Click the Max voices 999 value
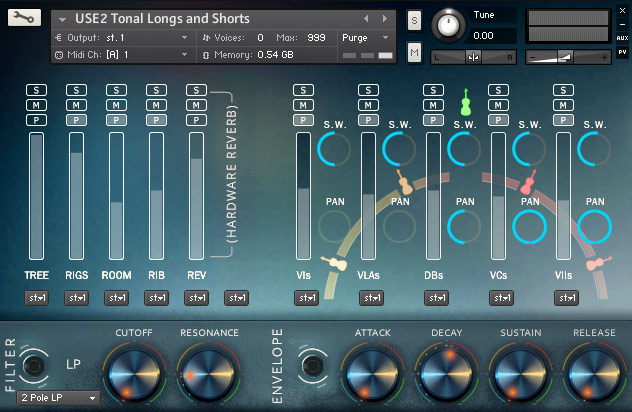 pyautogui.click(x=316, y=37)
